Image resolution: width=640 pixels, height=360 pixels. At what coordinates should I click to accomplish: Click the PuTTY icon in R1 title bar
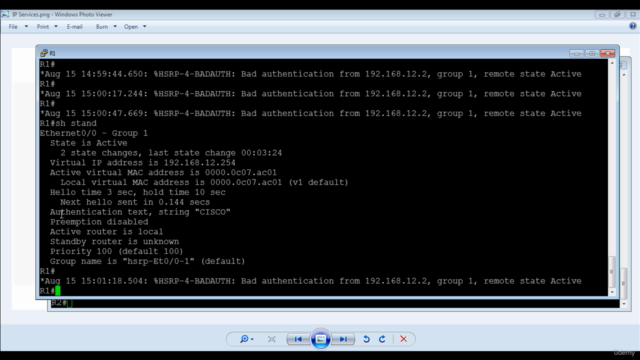tap(44, 53)
